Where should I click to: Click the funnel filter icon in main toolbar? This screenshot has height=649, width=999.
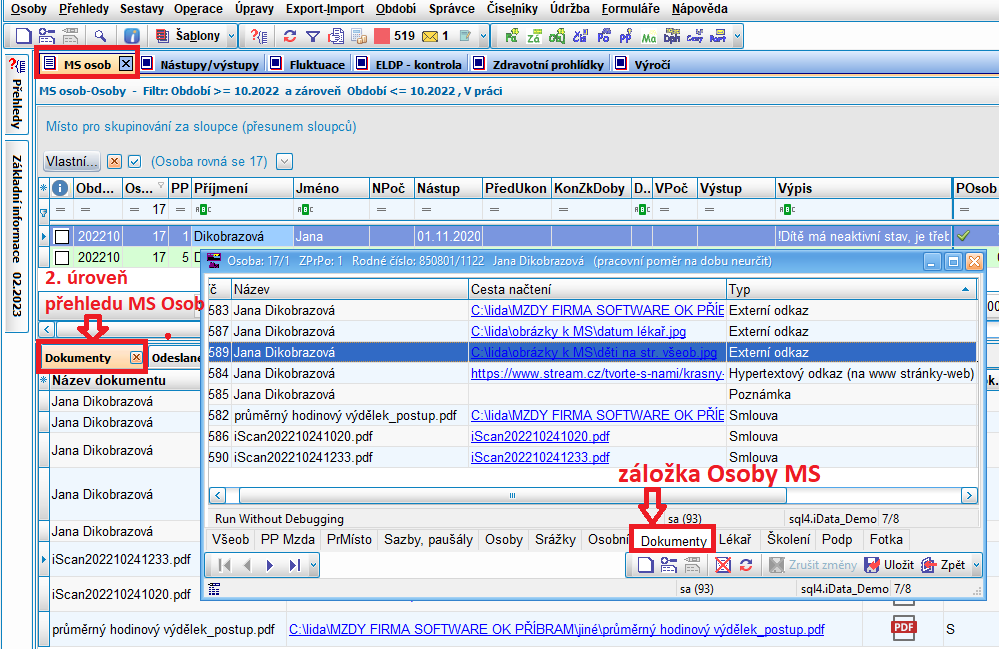[313, 36]
